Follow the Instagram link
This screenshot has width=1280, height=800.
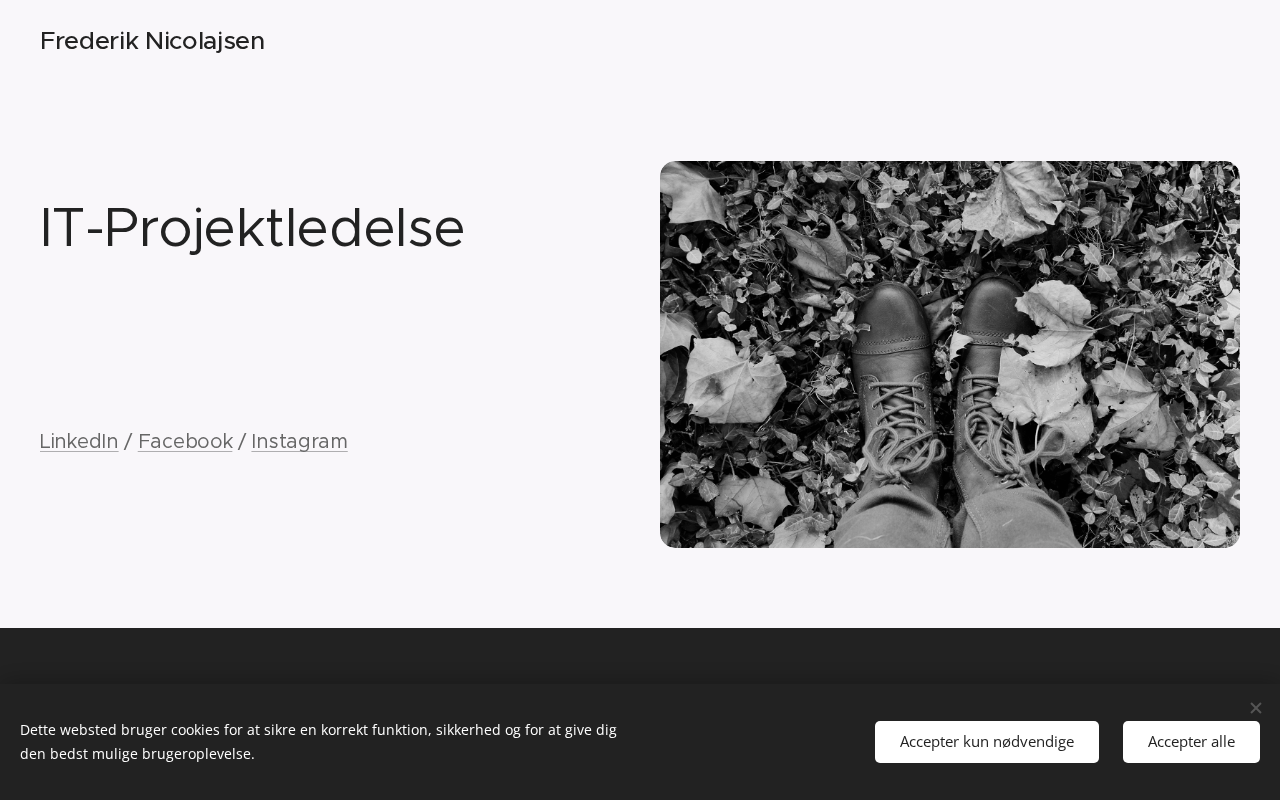(299, 441)
